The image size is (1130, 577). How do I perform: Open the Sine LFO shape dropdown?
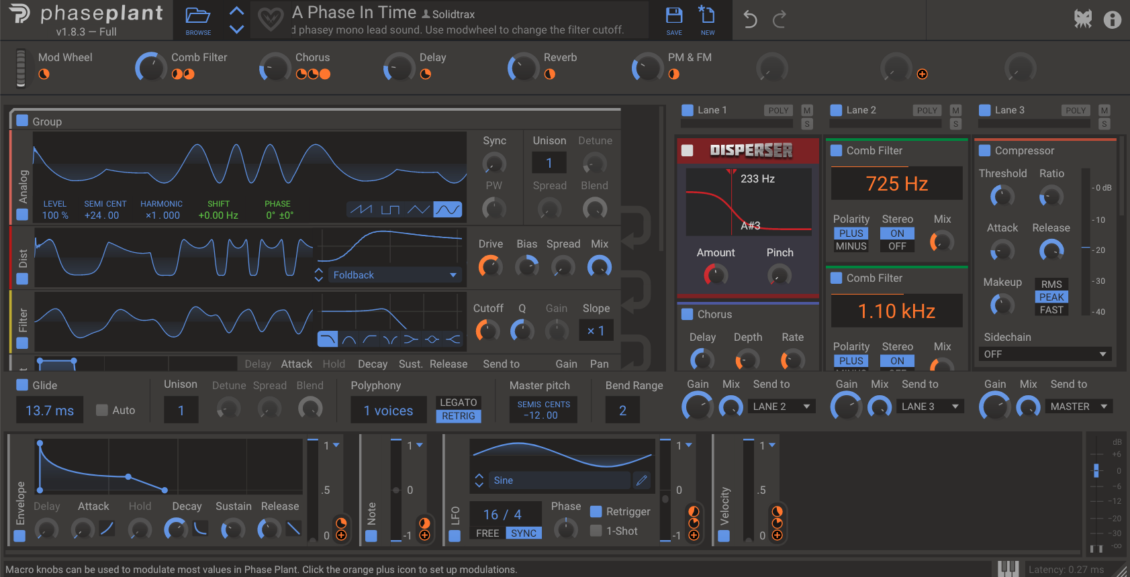pos(559,480)
